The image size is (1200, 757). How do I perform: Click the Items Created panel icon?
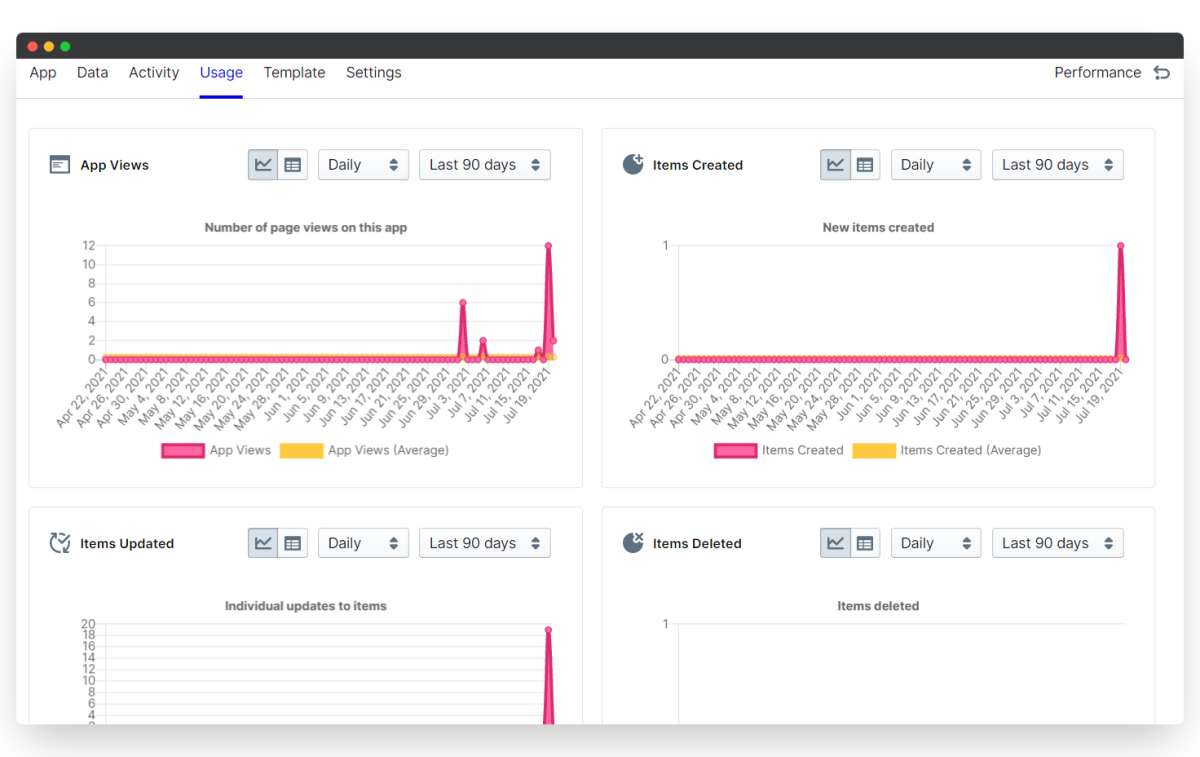(633, 165)
